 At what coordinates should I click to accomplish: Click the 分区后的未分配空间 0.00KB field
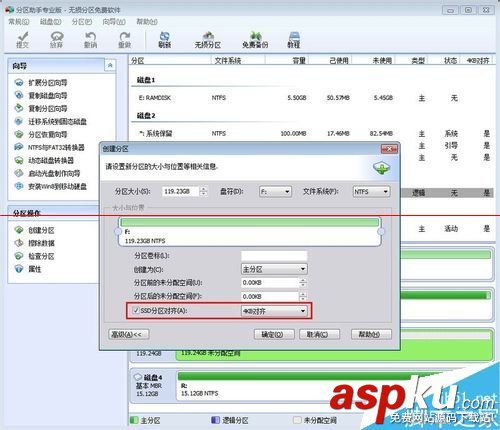coord(270,296)
